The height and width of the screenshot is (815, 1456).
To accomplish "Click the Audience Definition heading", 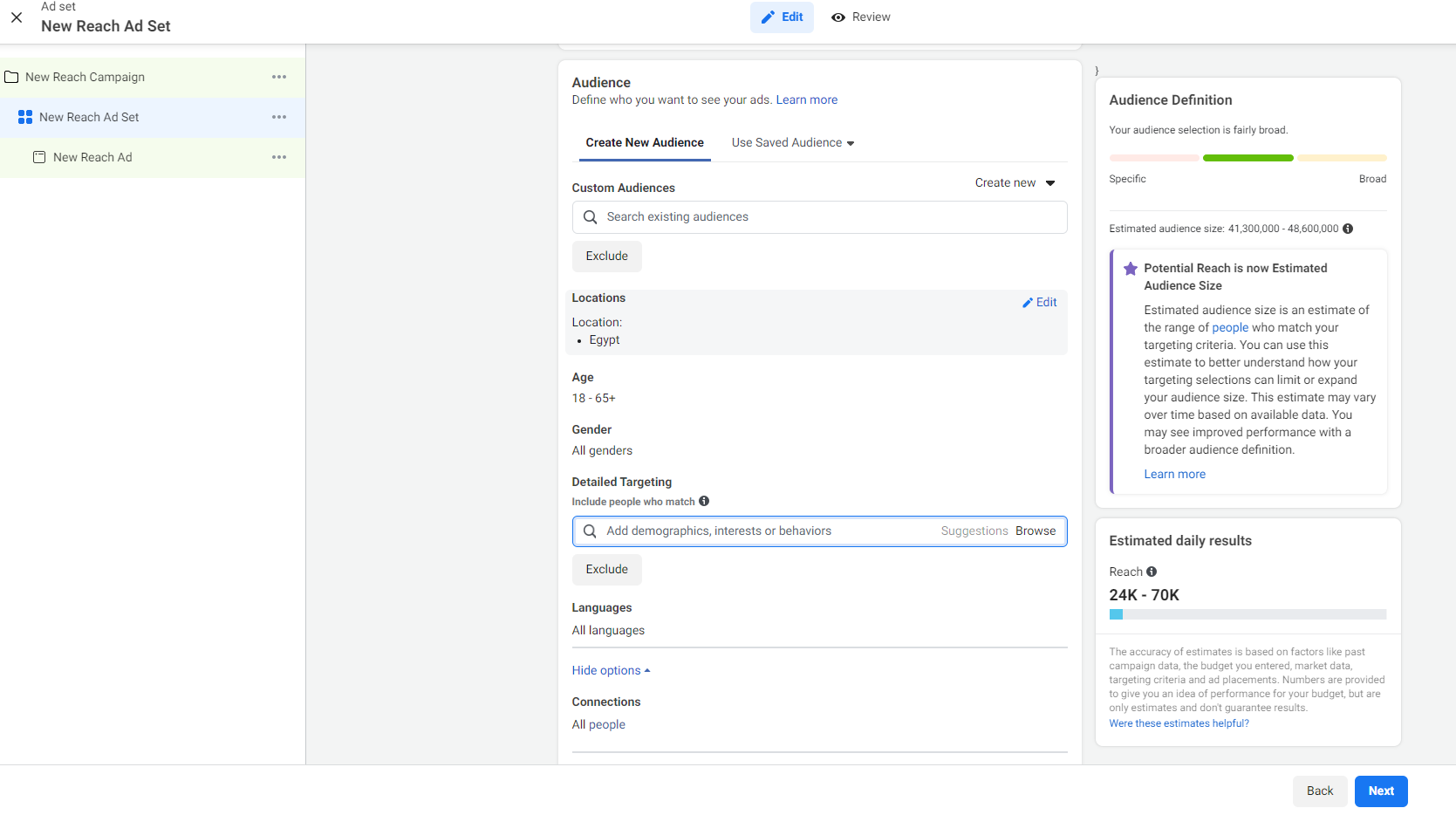I will (1171, 100).
